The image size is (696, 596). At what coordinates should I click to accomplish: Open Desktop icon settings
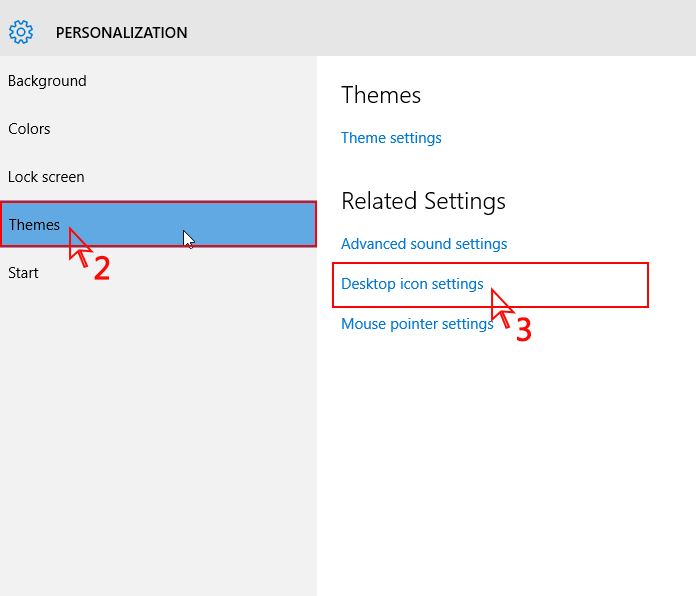click(x=412, y=284)
